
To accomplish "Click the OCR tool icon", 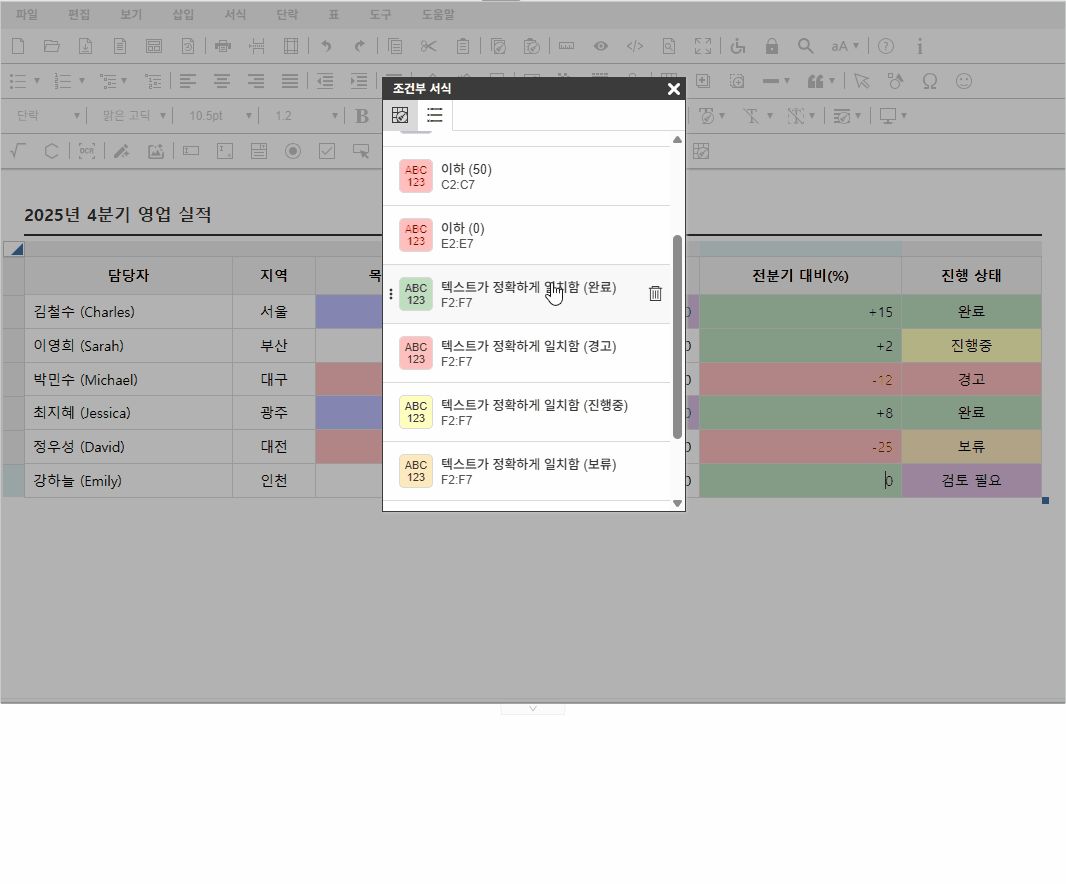I will (87, 151).
